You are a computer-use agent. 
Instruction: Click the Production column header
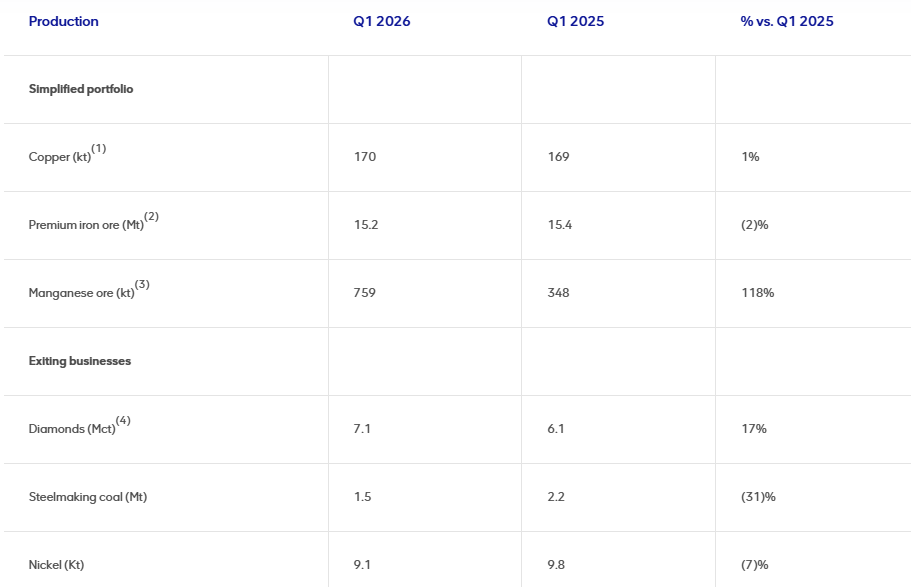(x=63, y=22)
